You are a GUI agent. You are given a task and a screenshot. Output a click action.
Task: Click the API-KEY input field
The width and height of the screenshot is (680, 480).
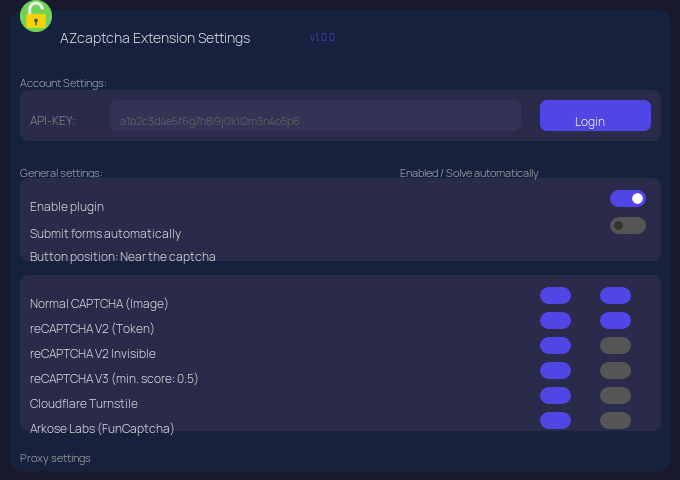315,115
